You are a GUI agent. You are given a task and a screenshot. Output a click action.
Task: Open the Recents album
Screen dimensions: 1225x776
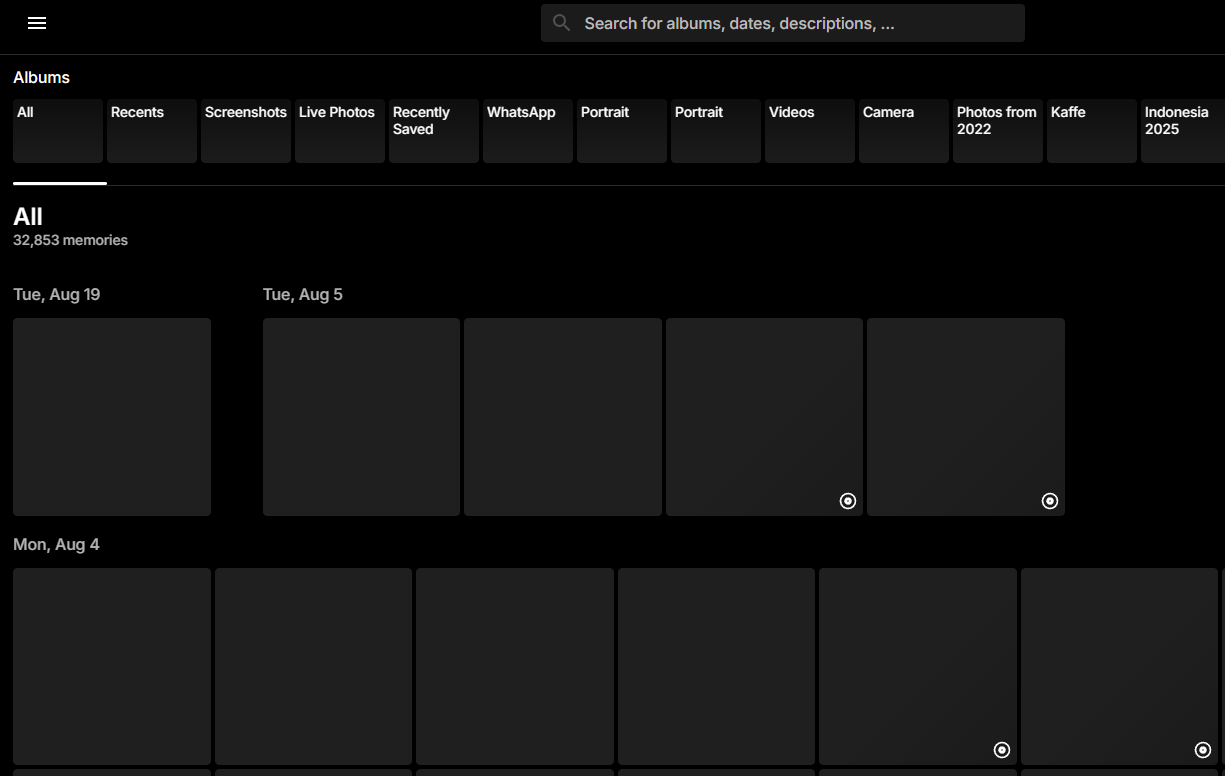(x=152, y=131)
